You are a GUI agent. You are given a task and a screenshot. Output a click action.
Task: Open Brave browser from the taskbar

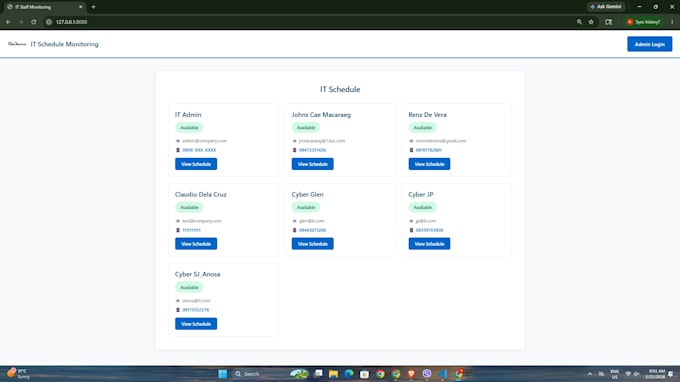(411, 374)
